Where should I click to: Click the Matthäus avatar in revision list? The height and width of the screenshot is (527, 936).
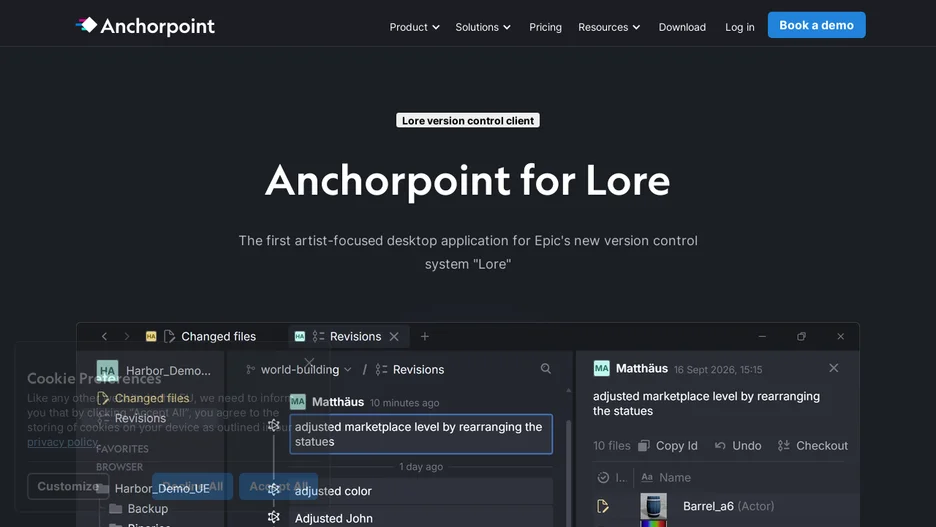coord(297,402)
